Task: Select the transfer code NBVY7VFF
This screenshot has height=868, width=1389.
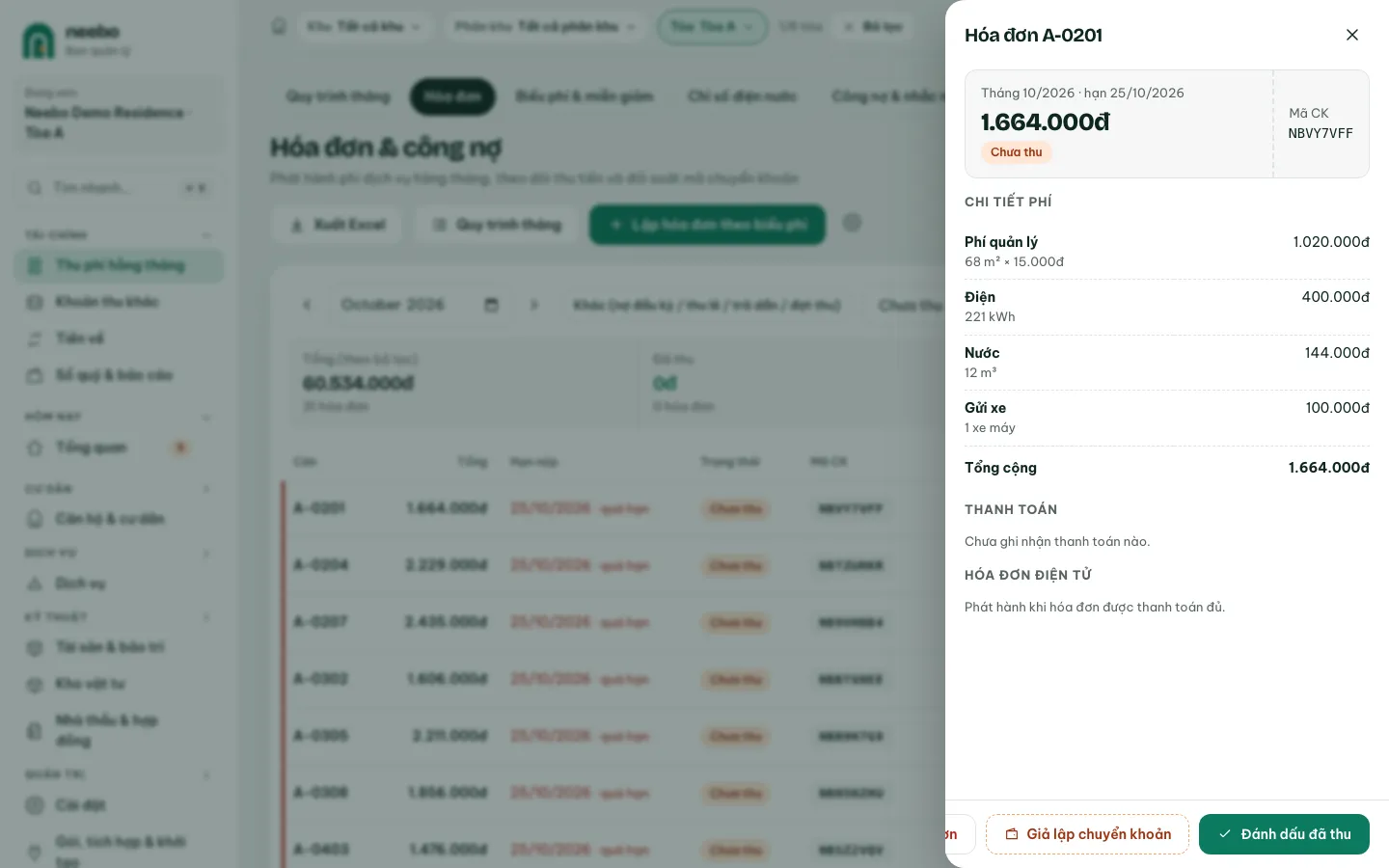Action: (1321, 134)
